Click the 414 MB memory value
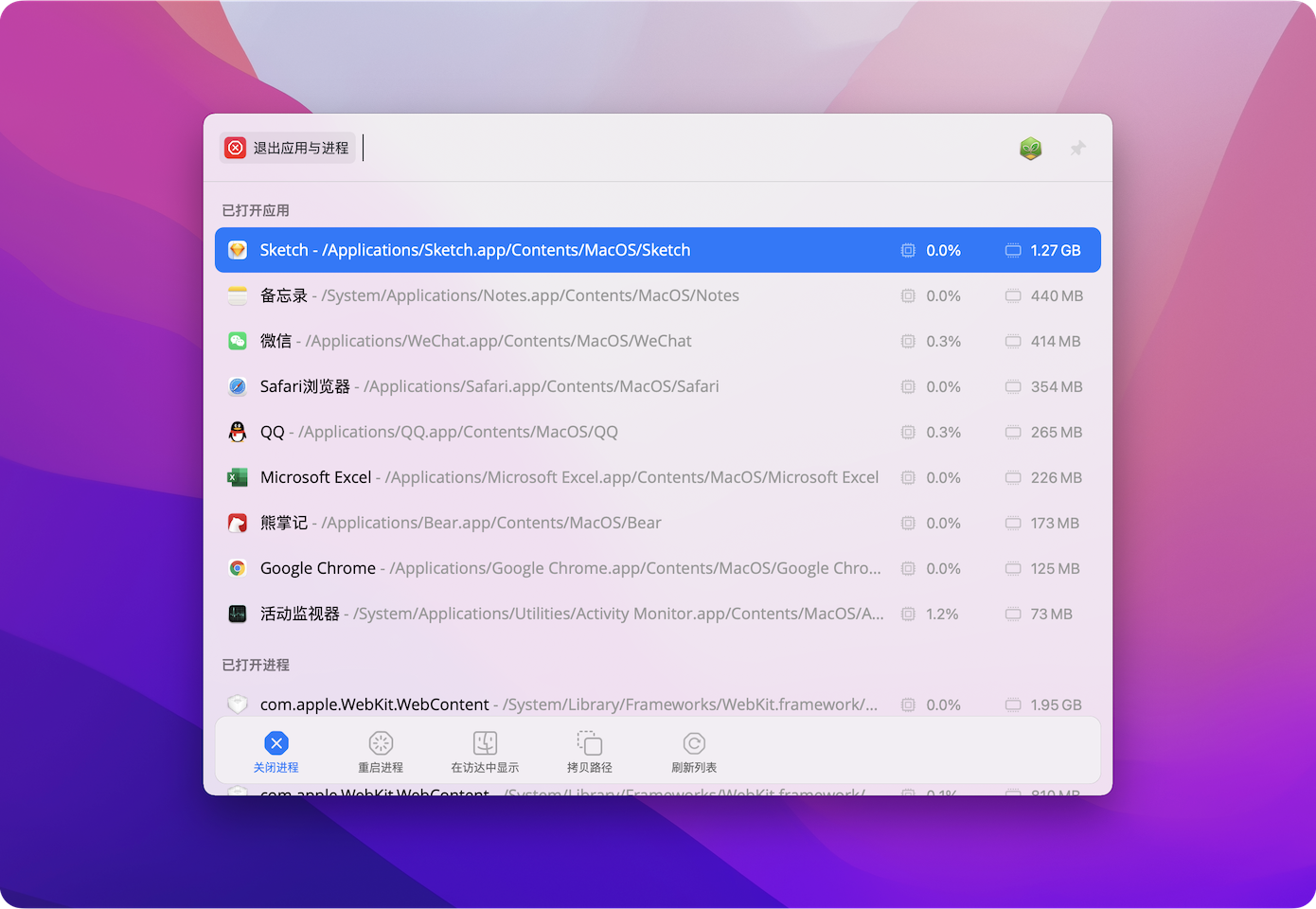This screenshot has height=909, width=1316. pos(1056,341)
